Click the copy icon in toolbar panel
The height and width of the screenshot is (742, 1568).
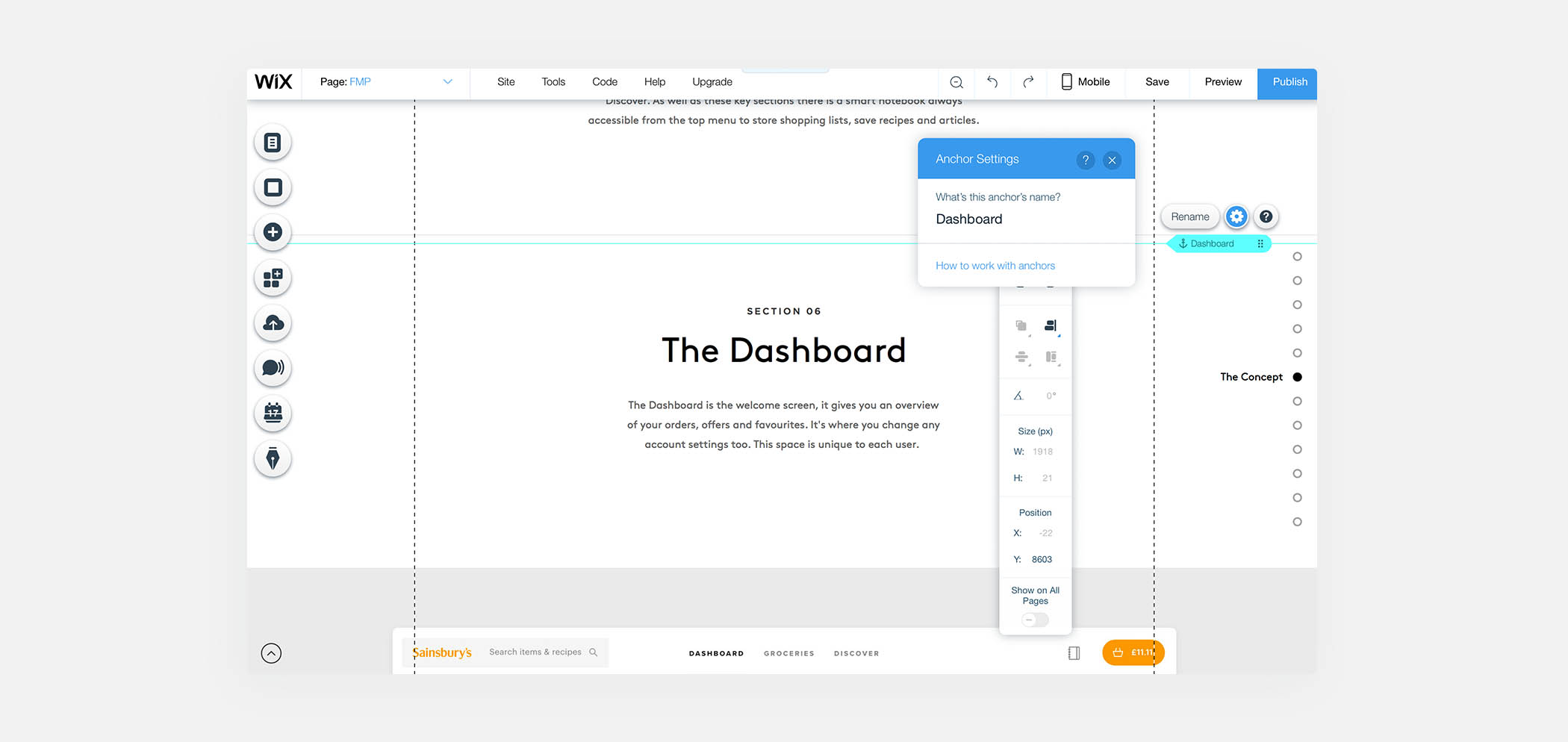pyautogui.click(x=1021, y=325)
